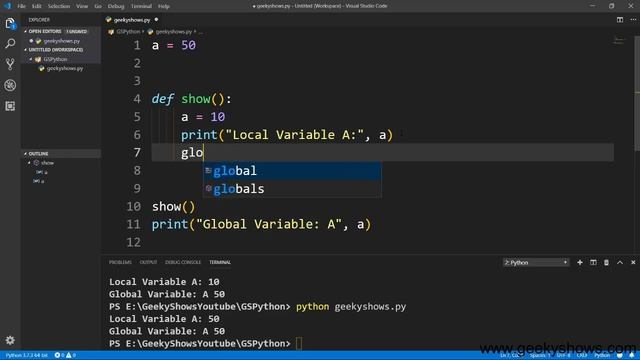Image resolution: width=640 pixels, height=360 pixels.
Task: Click the 'def show():' line
Action: pyautogui.click(x=191, y=99)
